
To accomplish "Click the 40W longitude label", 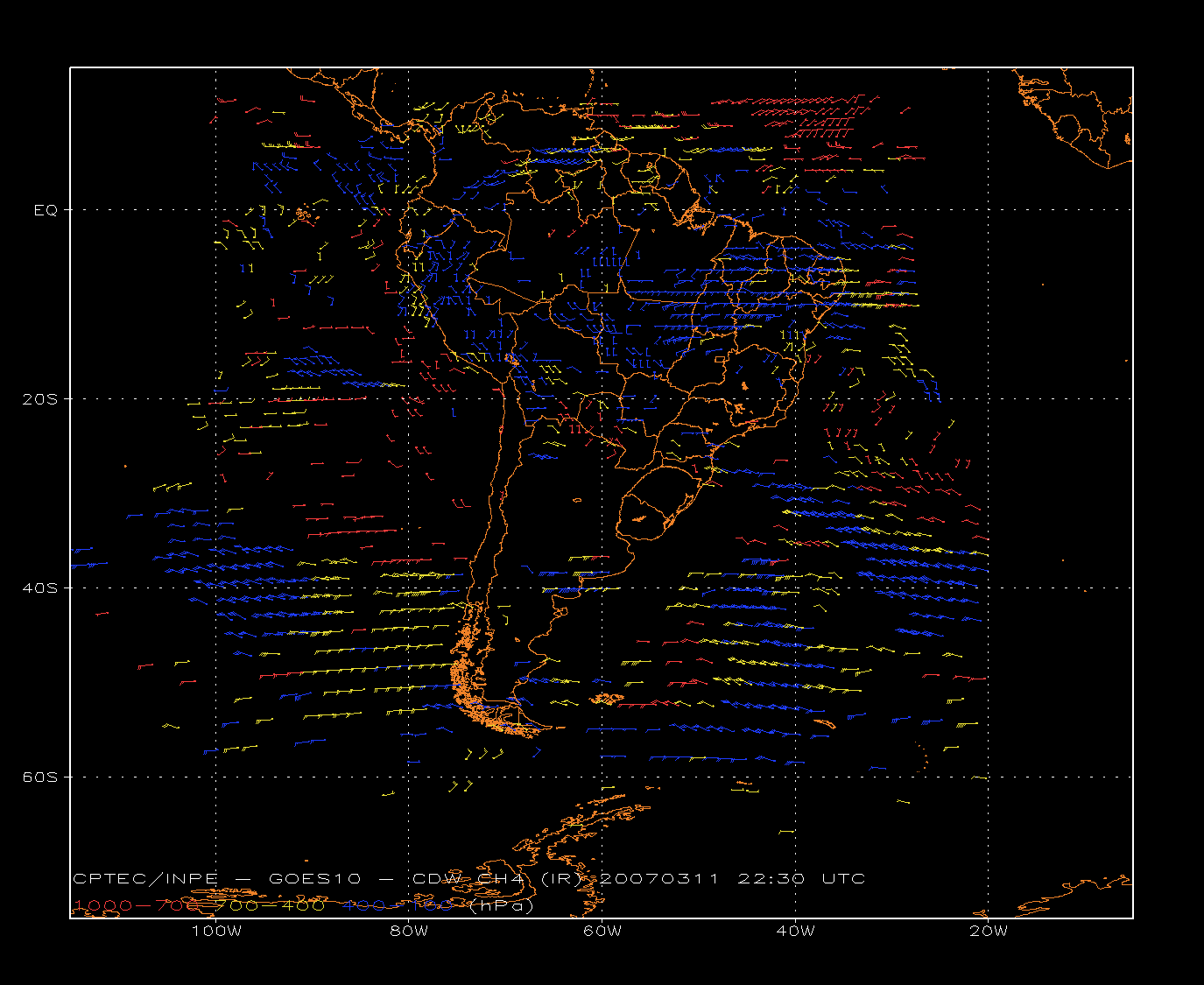I will (795, 932).
